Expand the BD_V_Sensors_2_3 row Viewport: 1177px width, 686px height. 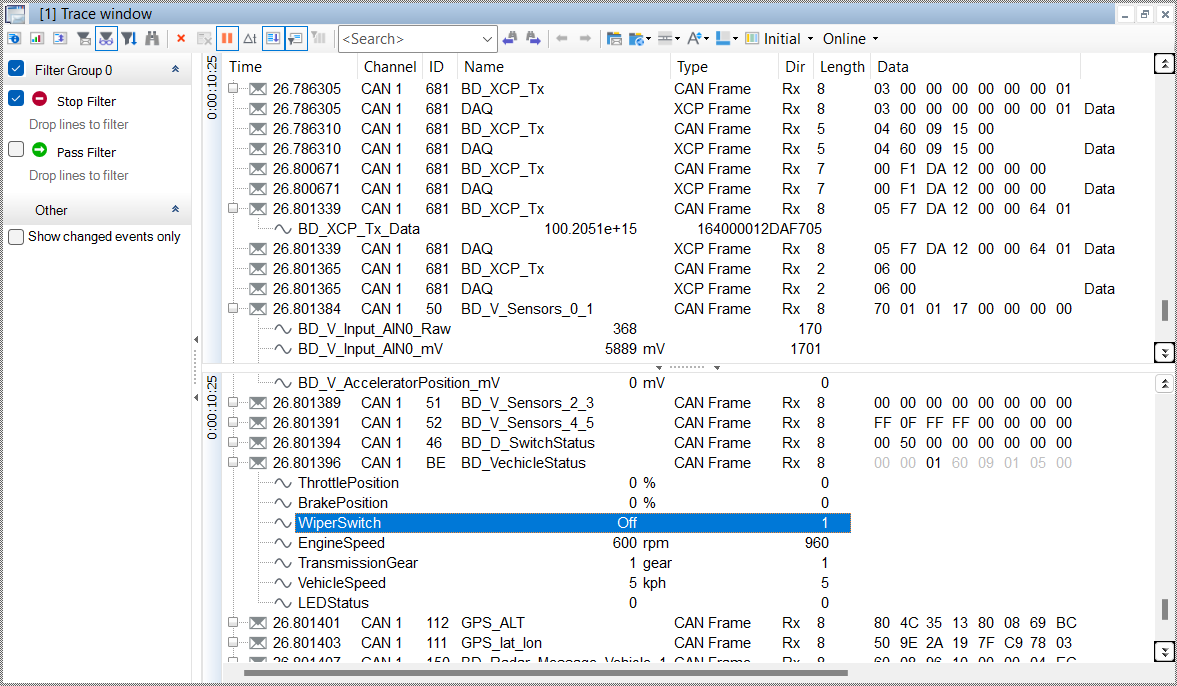coord(233,402)
